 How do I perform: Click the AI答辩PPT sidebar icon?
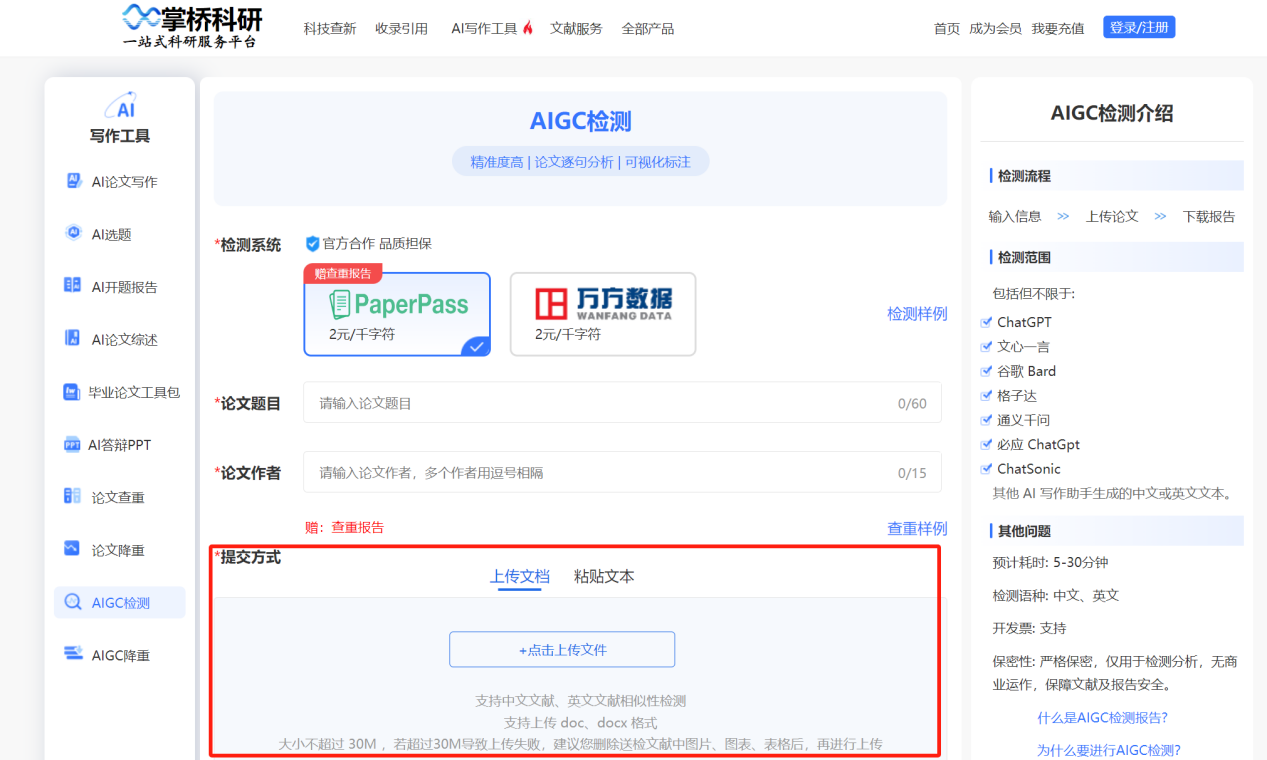tap(72, 444)
